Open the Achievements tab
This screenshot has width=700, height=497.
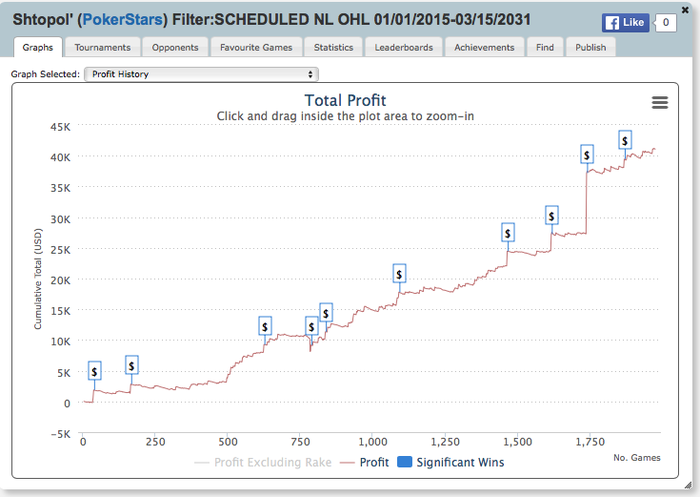[484, 47]
